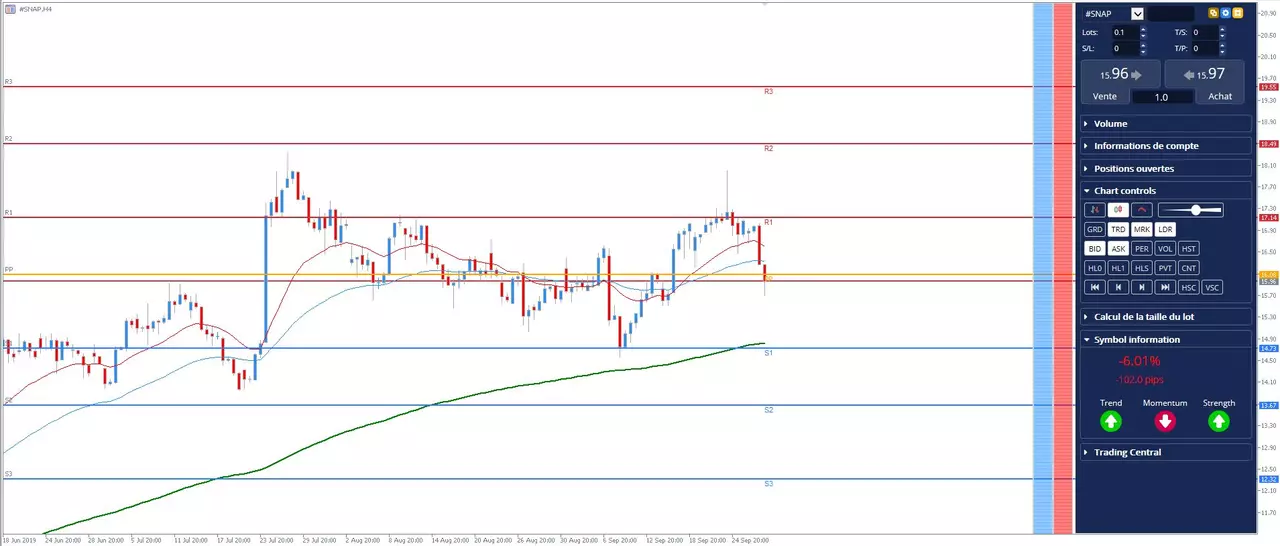This screenshot has height=546, width=1280.
Task: Expand the Volume section
Action: pyautogui.click(x=1166, y=124)
